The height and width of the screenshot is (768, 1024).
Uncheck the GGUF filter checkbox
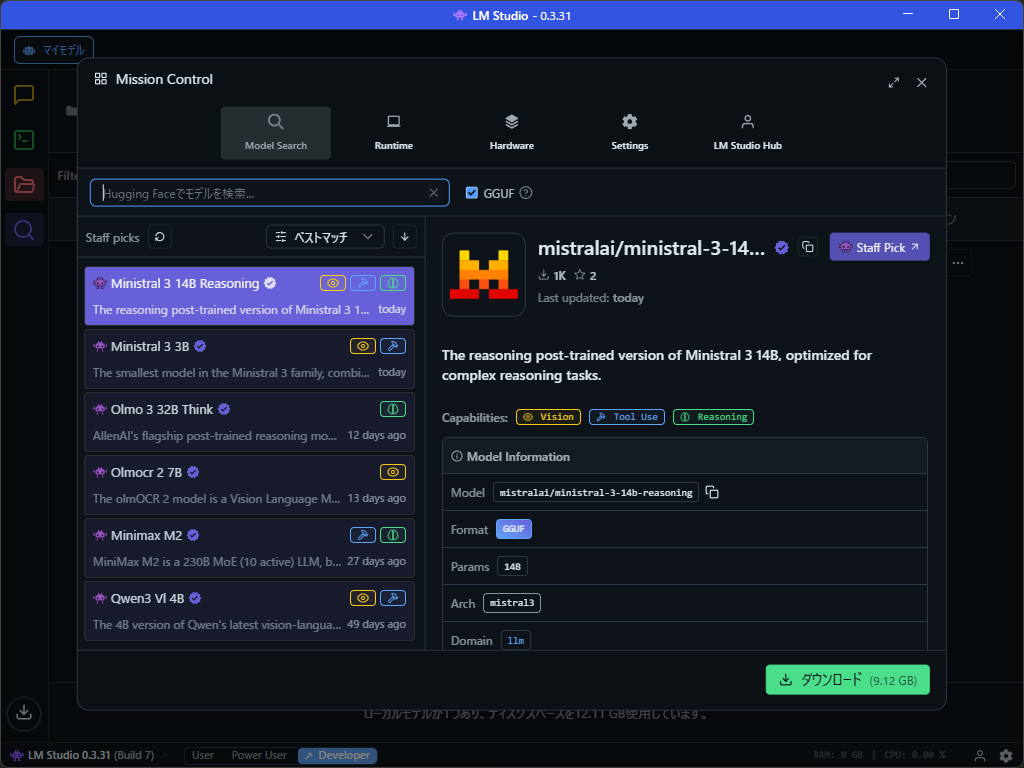point(472,193)
